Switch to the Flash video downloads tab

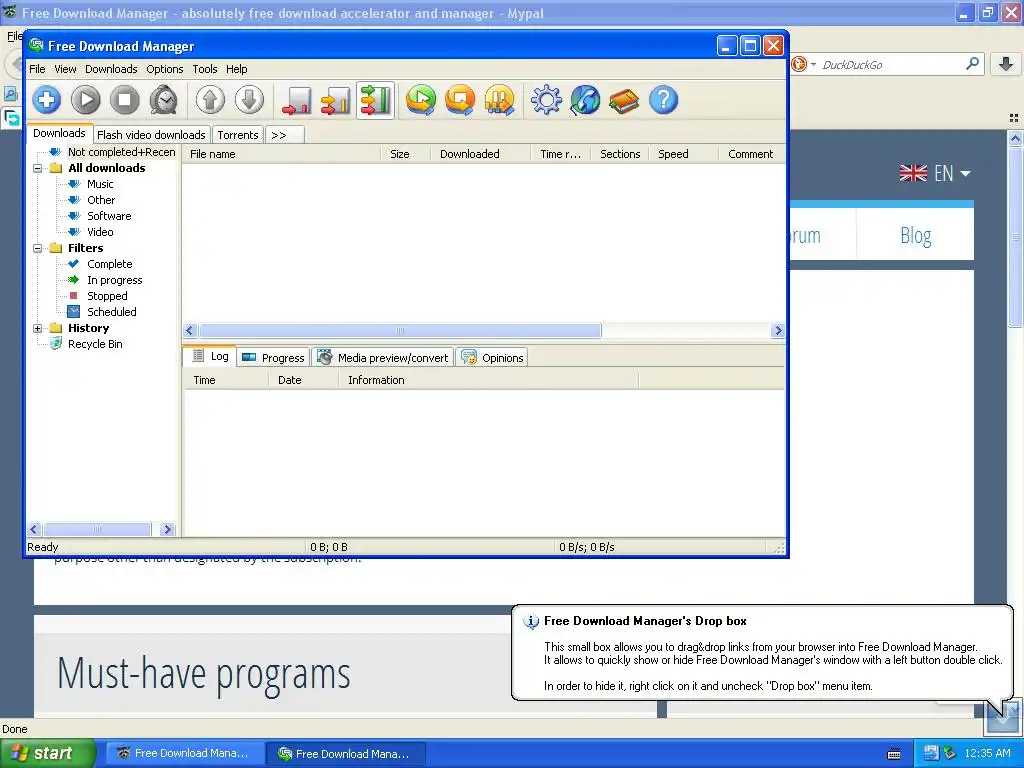point(152,135)
